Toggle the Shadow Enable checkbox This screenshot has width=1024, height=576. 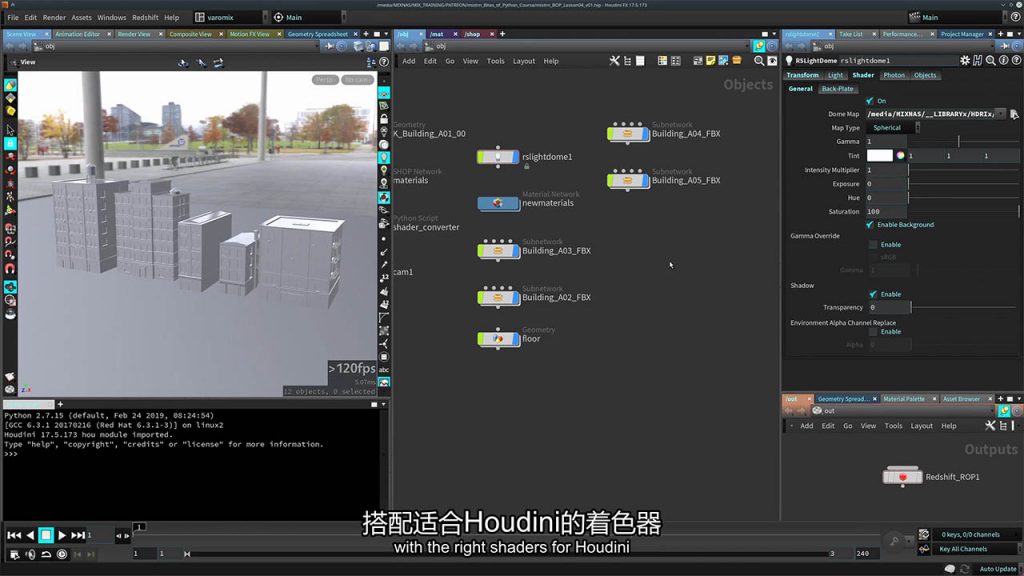click(x=873, y=294)
